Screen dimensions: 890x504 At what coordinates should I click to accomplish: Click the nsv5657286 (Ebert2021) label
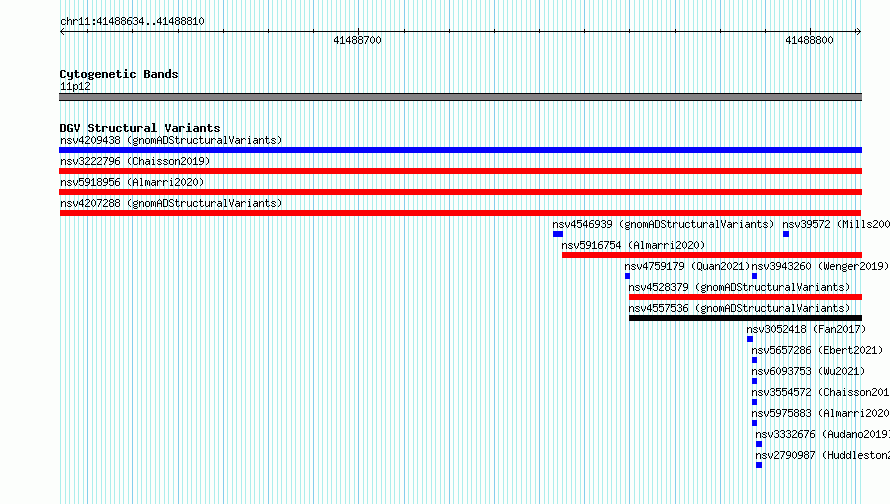coord(817,350)
